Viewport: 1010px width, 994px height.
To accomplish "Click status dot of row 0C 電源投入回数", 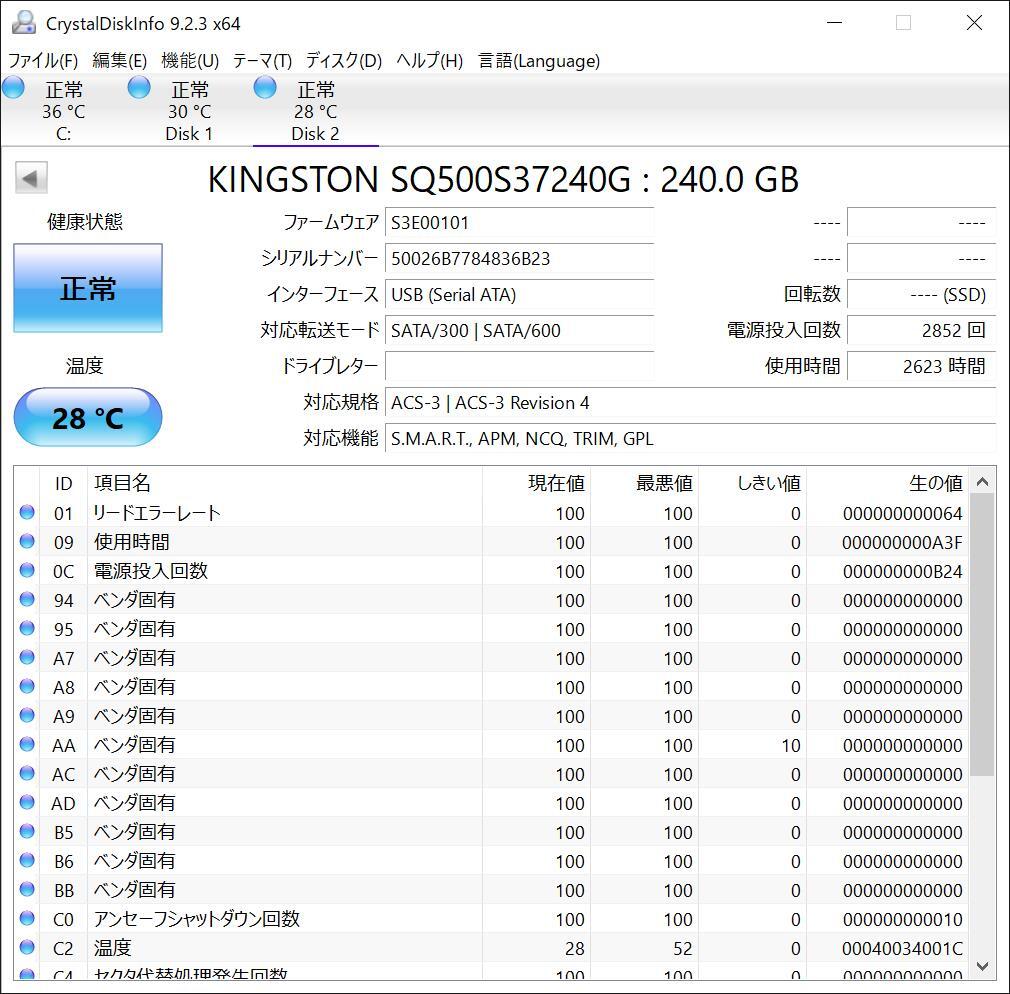I will tap(27, 570).
